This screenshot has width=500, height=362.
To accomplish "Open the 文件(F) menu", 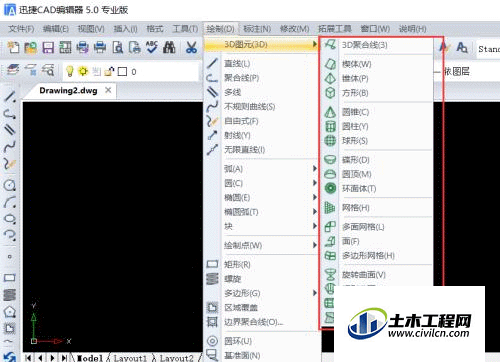I will click(21, 29).
